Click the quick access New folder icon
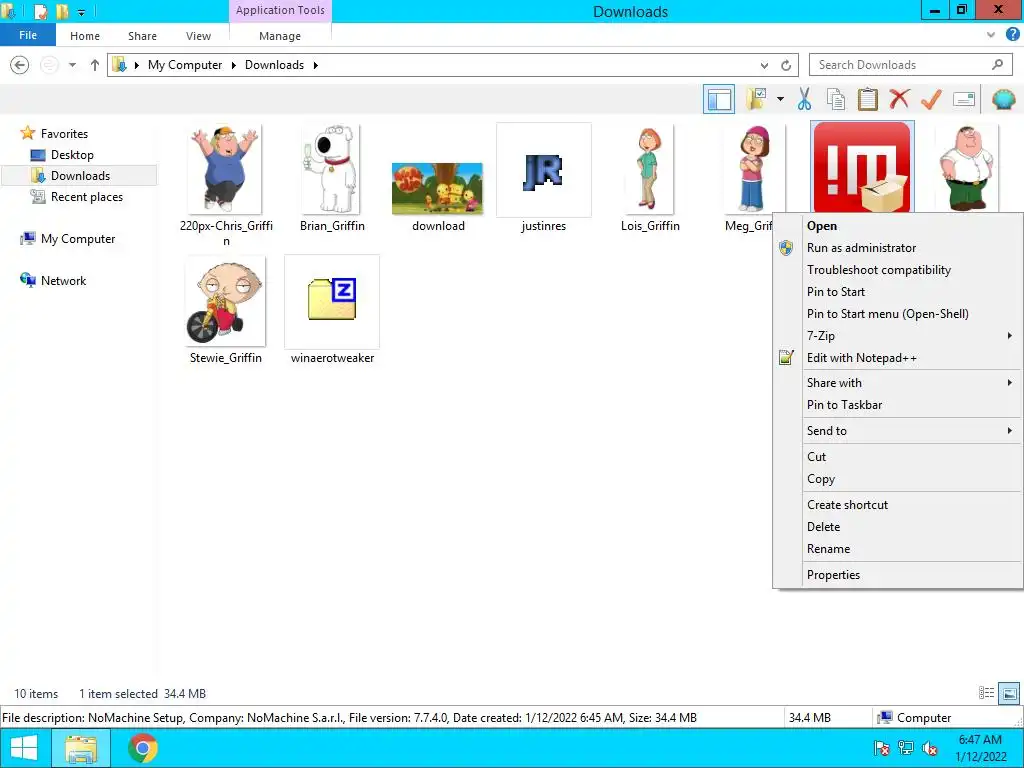The height and width of the screenshot is (768, 1024). [x=62, y=11]
